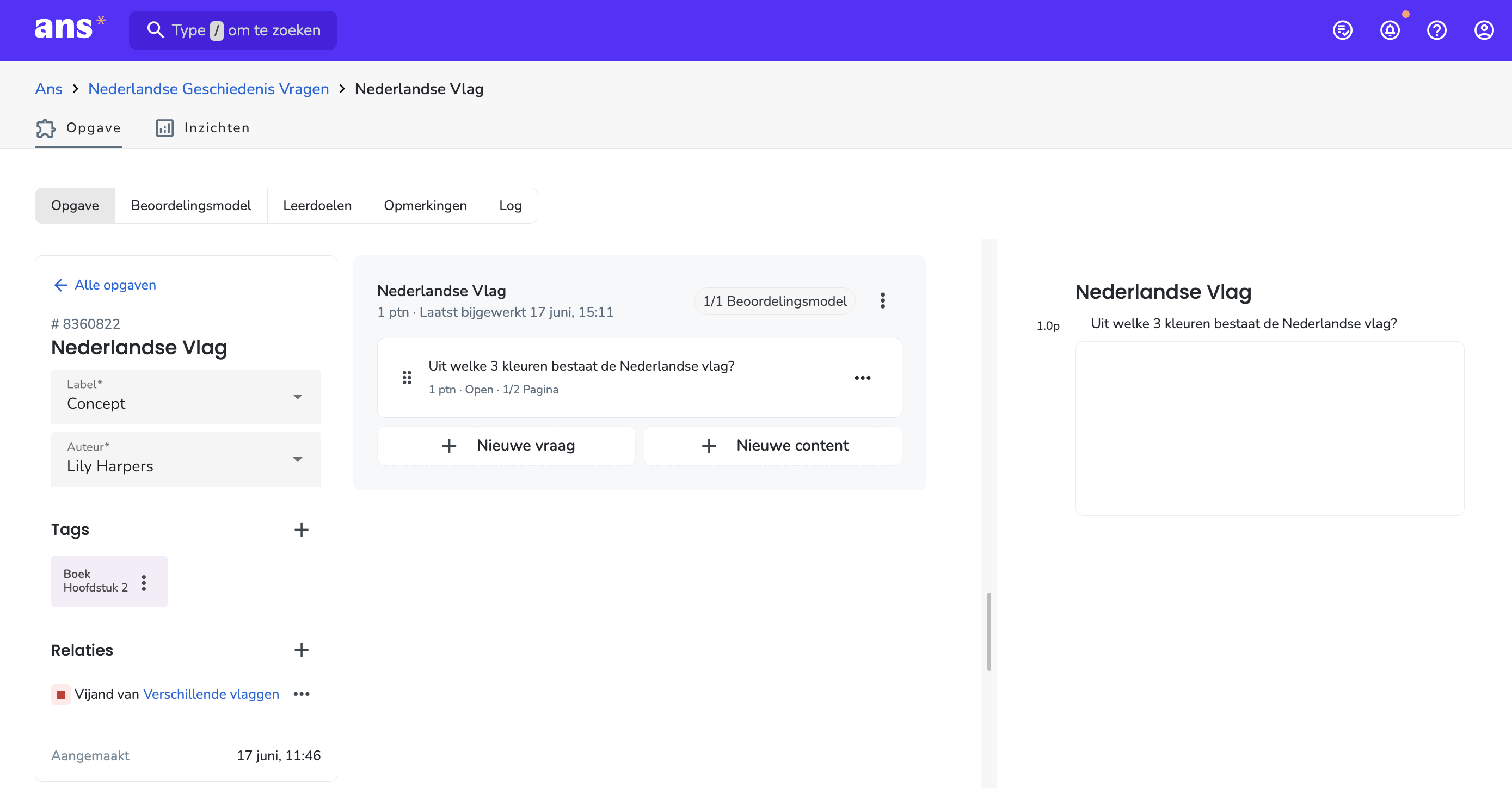Open options menu of Boek Hoofdstuk 2 tag
The image size is (1512, 788).
(144, 583)
